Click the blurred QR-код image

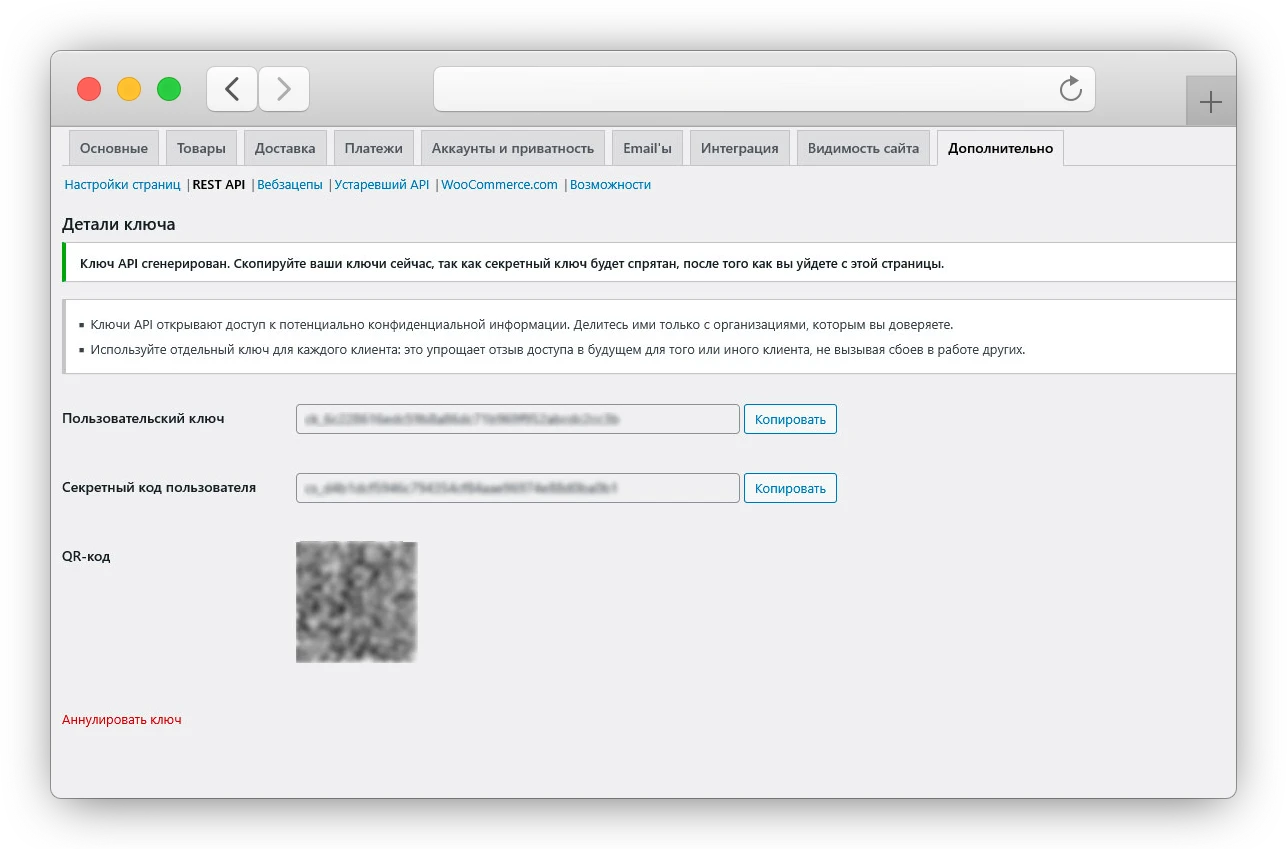click(356, 602)
